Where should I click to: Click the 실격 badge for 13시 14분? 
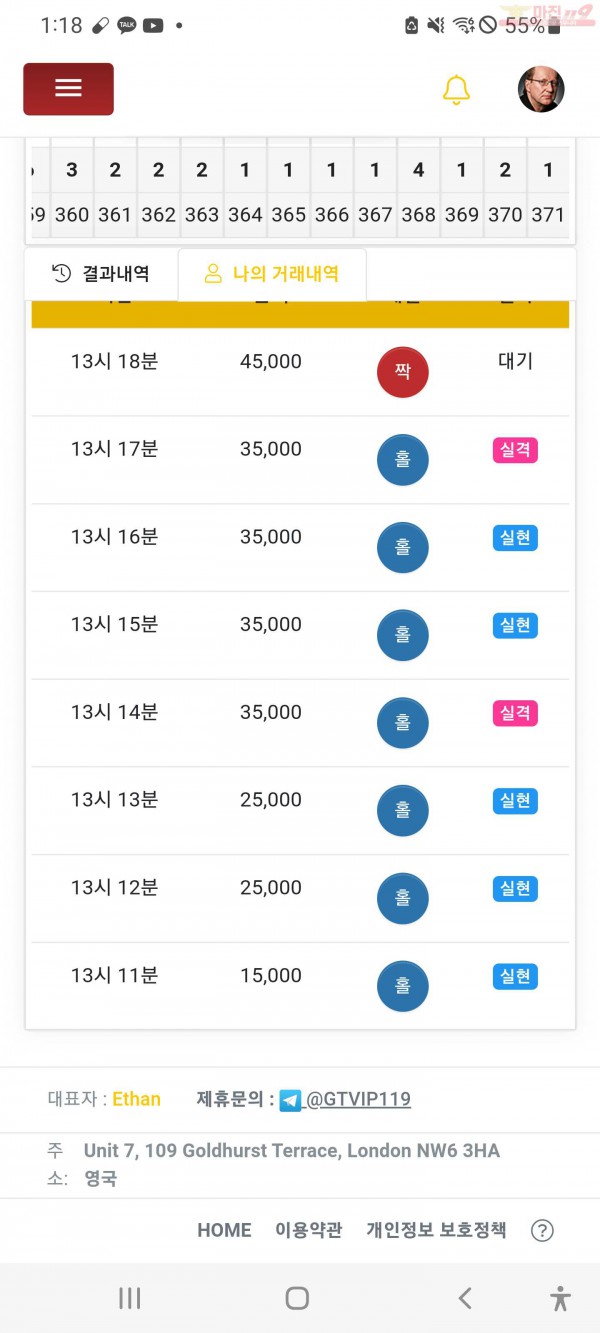point(515,713)
